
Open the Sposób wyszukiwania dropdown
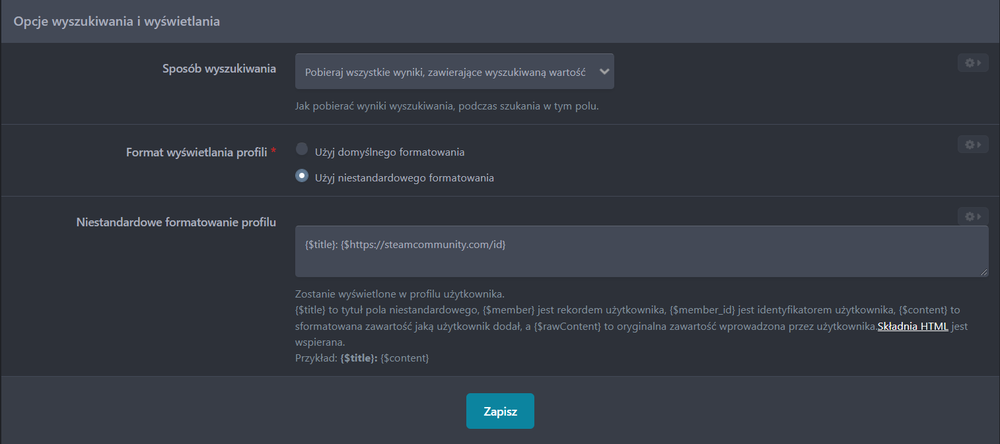[454, 72]
